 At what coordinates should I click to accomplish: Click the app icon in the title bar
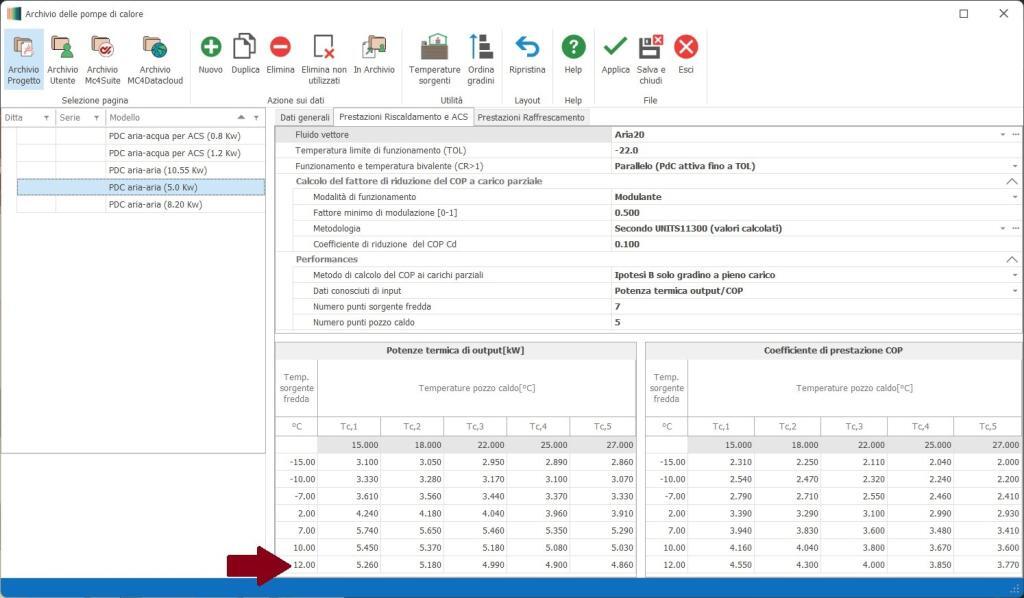[x=14, y=13]
